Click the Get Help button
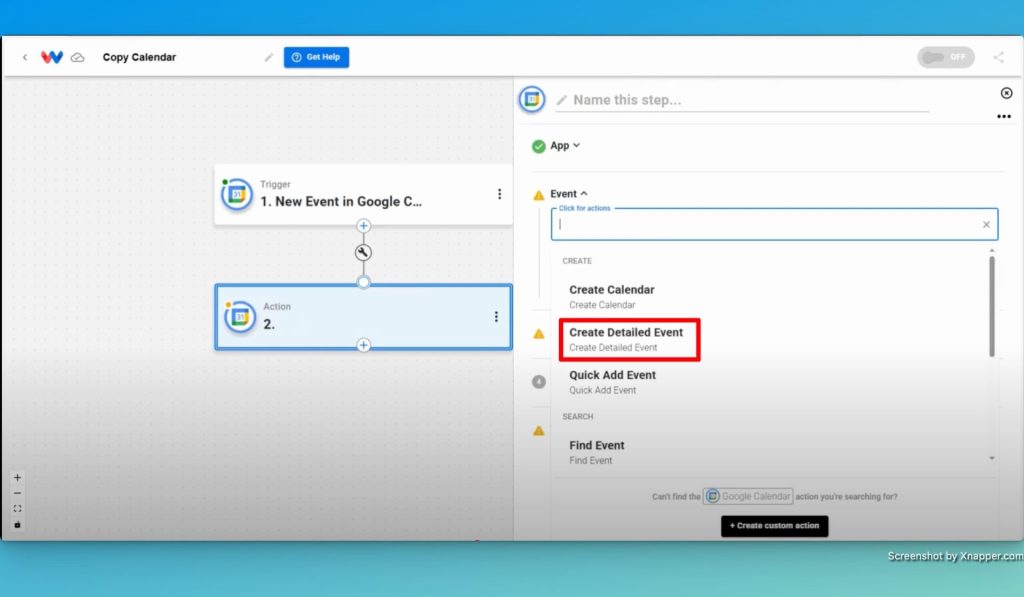The width and height of the screenshot is (1024, 597). coord(316,57)
